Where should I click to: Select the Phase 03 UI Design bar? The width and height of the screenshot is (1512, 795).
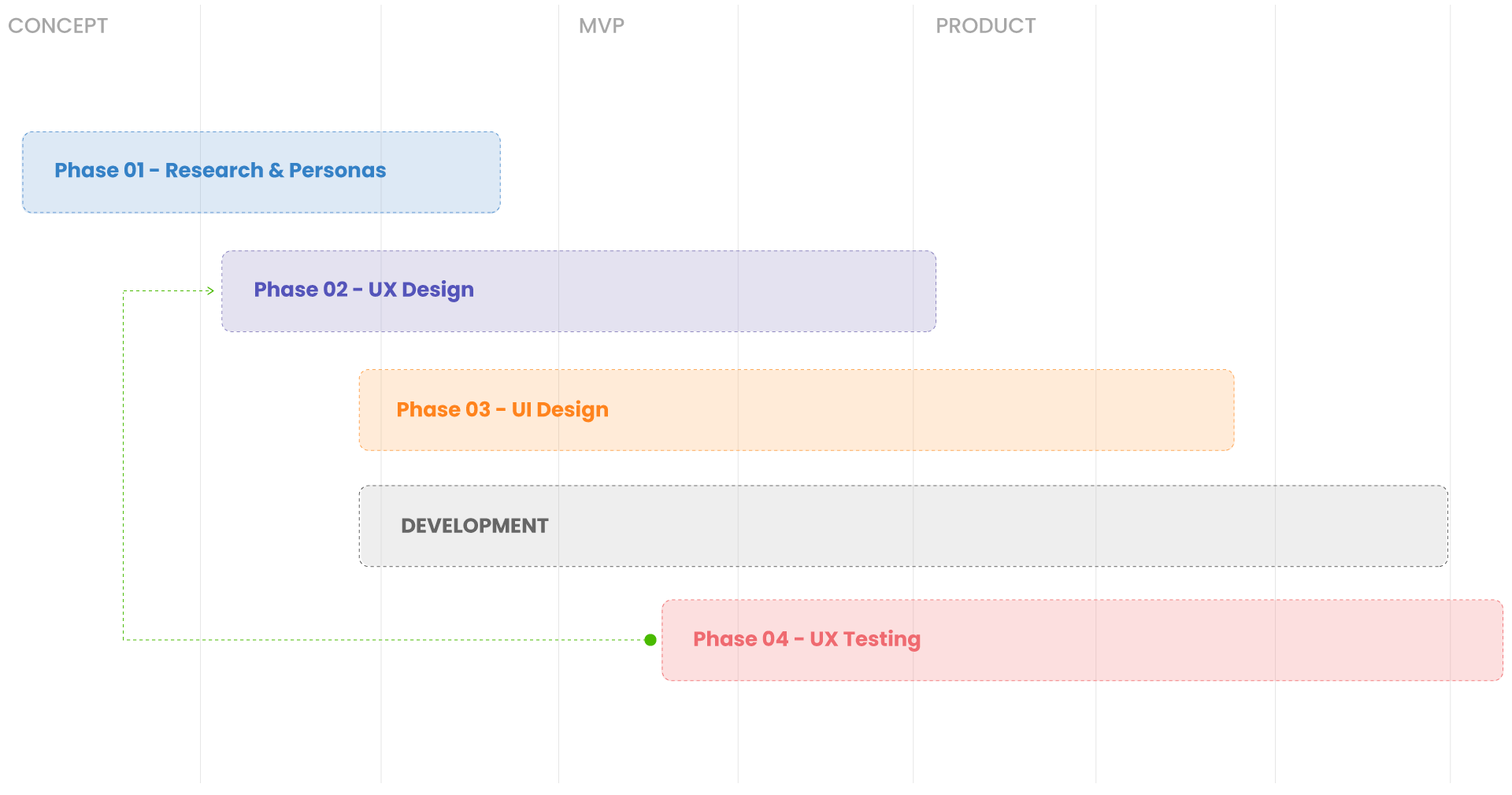[x=796, y=410]
